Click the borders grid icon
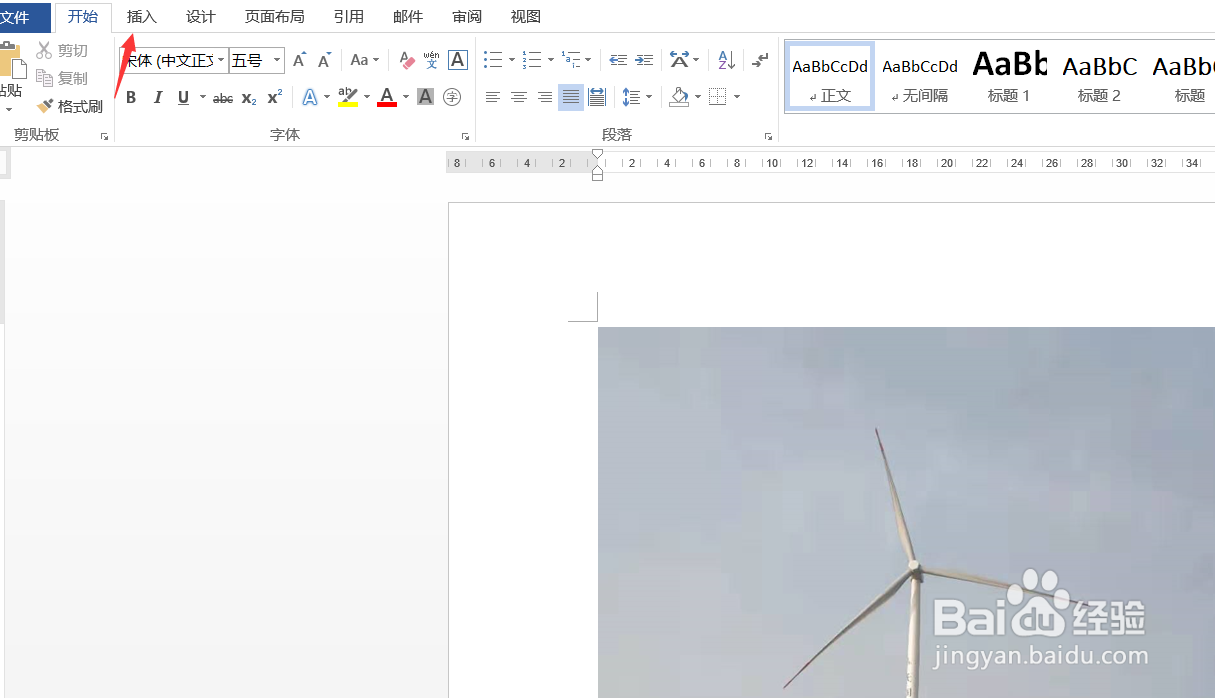1215x698 pixels. (718, 97)
